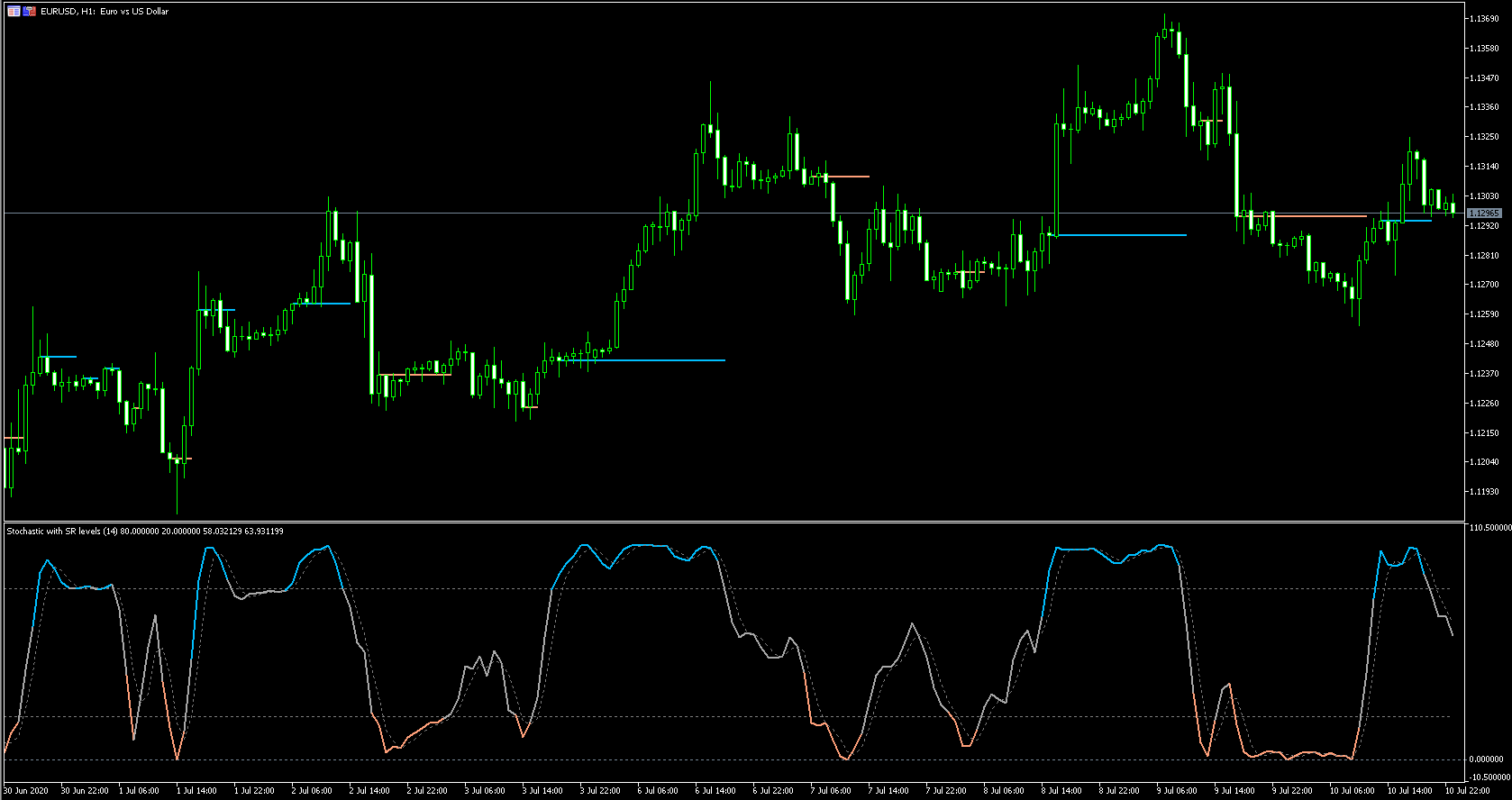The width and height of the screenshot is (1512, 800).
Task: Click the '1 Jul 06:00' time axis label
Action: (x=139, y=791)
